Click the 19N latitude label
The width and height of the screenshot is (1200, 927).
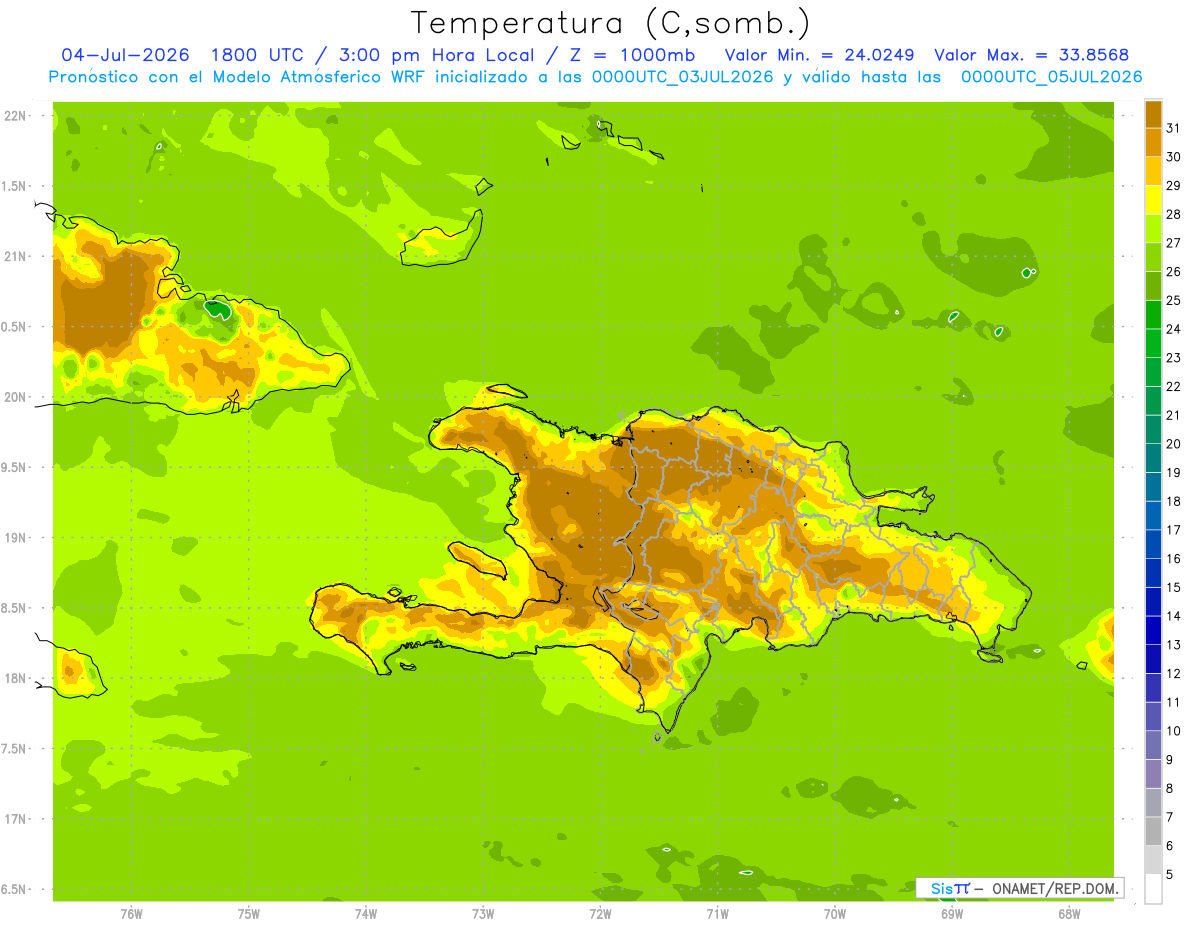click(x=17, y=537)
